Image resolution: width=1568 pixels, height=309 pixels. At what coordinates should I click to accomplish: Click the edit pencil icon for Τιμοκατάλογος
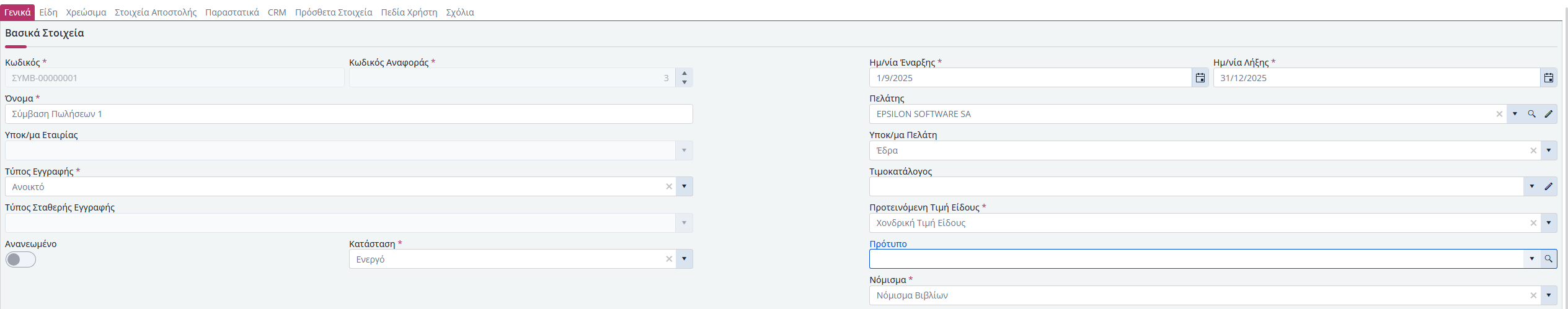(1548, 186)
